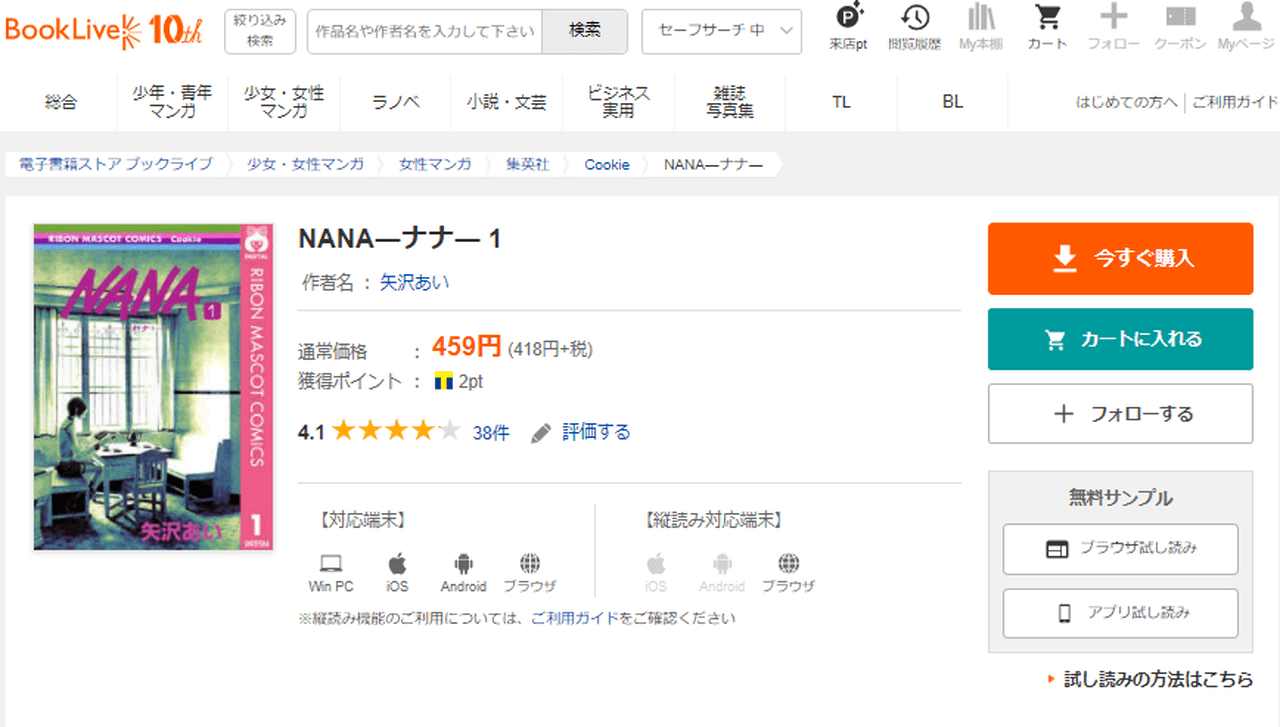Open the My本棚 bookshelf icon

pyautogui.click(x=981, y=18)
